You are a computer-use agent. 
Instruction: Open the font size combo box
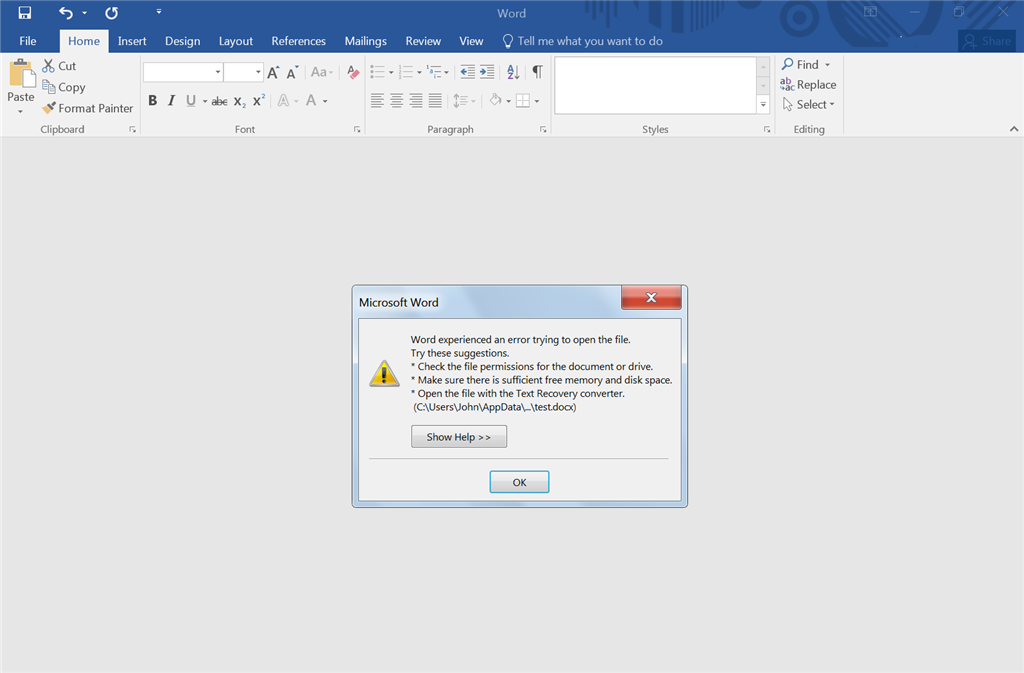243,72
